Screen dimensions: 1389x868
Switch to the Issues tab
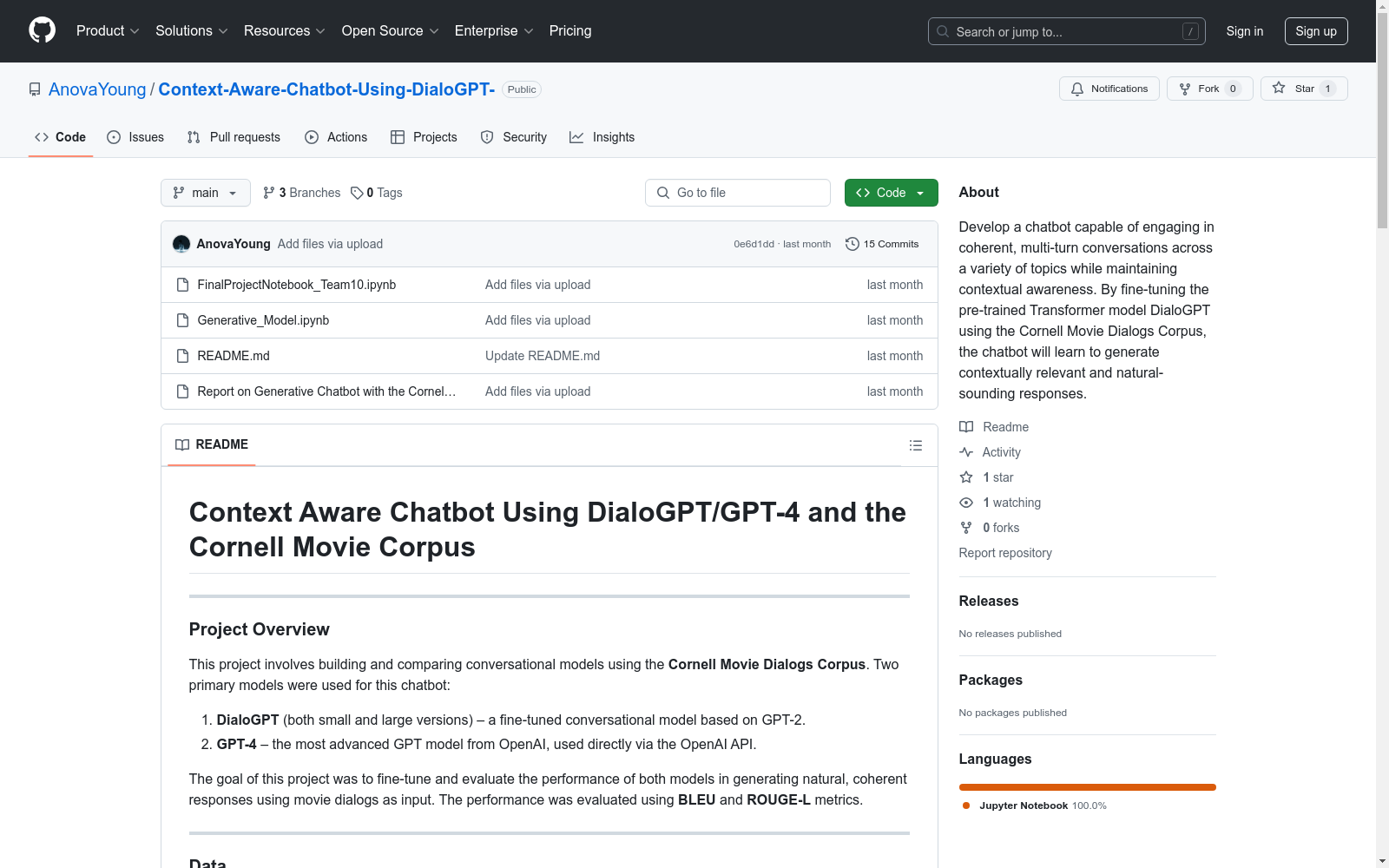[135, 137]
